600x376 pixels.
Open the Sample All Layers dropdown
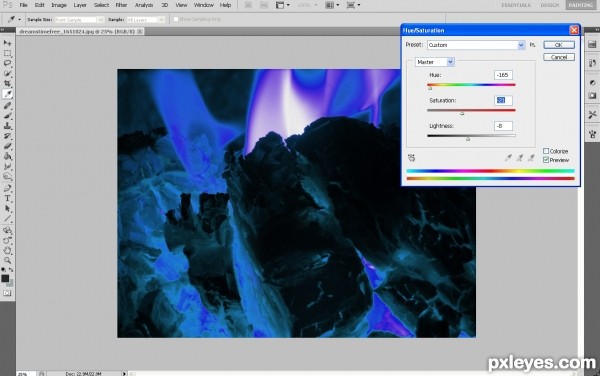[x=146, y=20]
